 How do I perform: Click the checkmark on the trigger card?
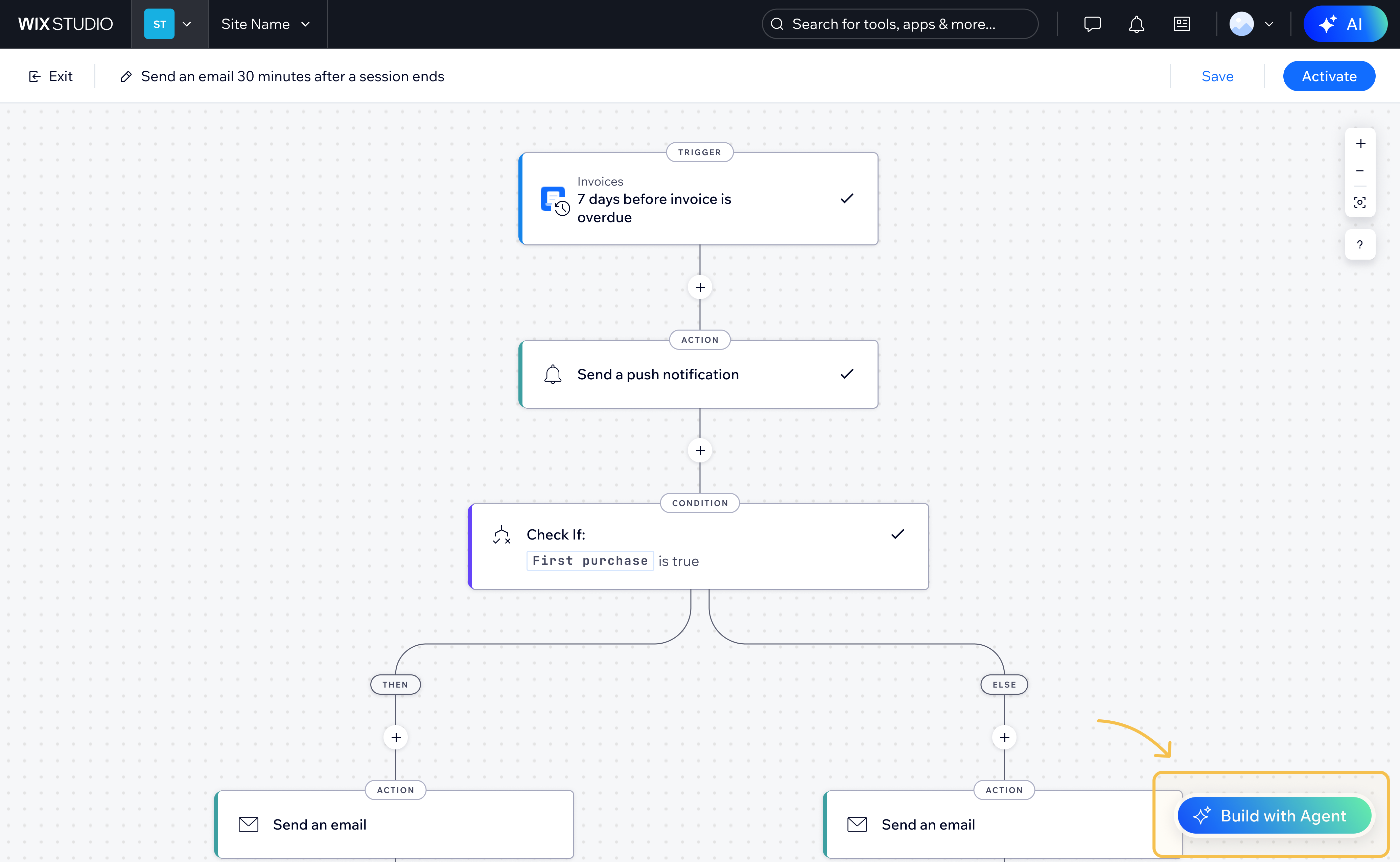click(x=847, y=198)
